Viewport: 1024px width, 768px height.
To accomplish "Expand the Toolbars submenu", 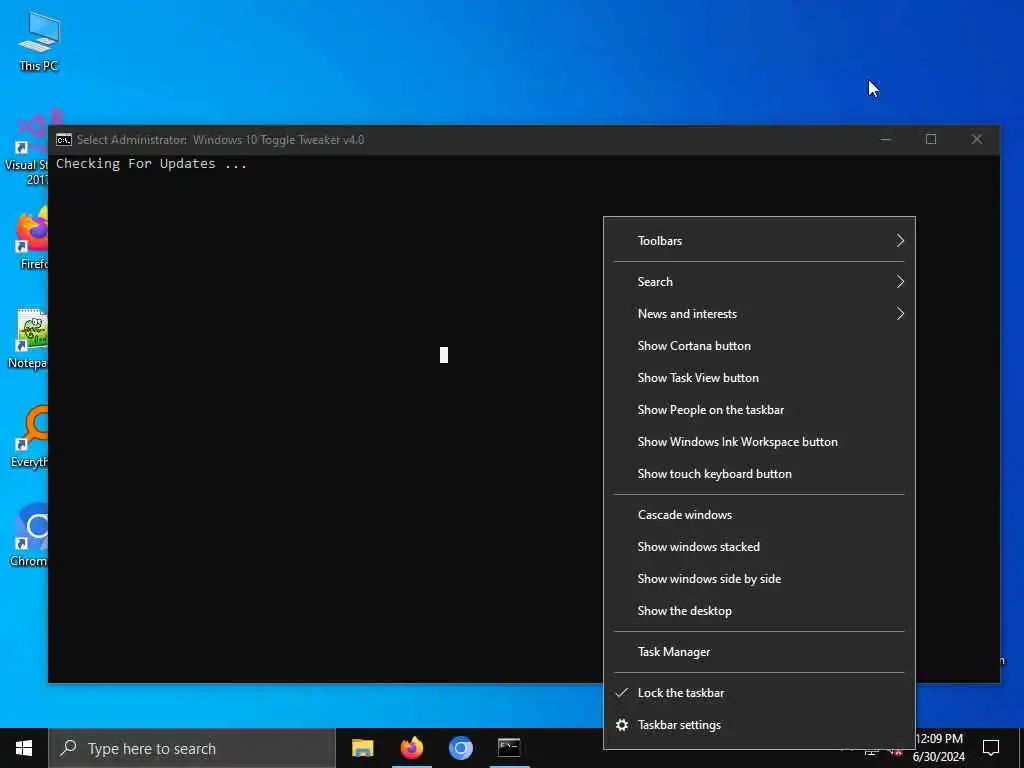I will (x=759, y=241).
